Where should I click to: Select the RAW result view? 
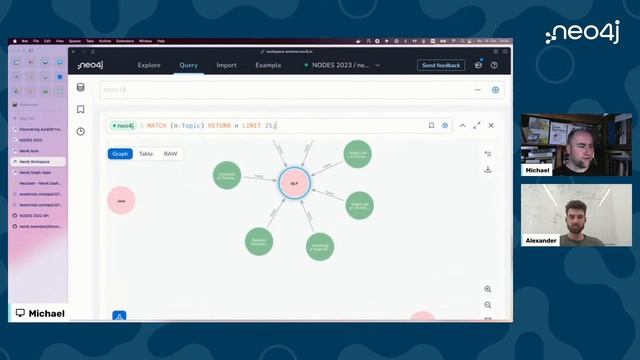[x=170, y=154]
